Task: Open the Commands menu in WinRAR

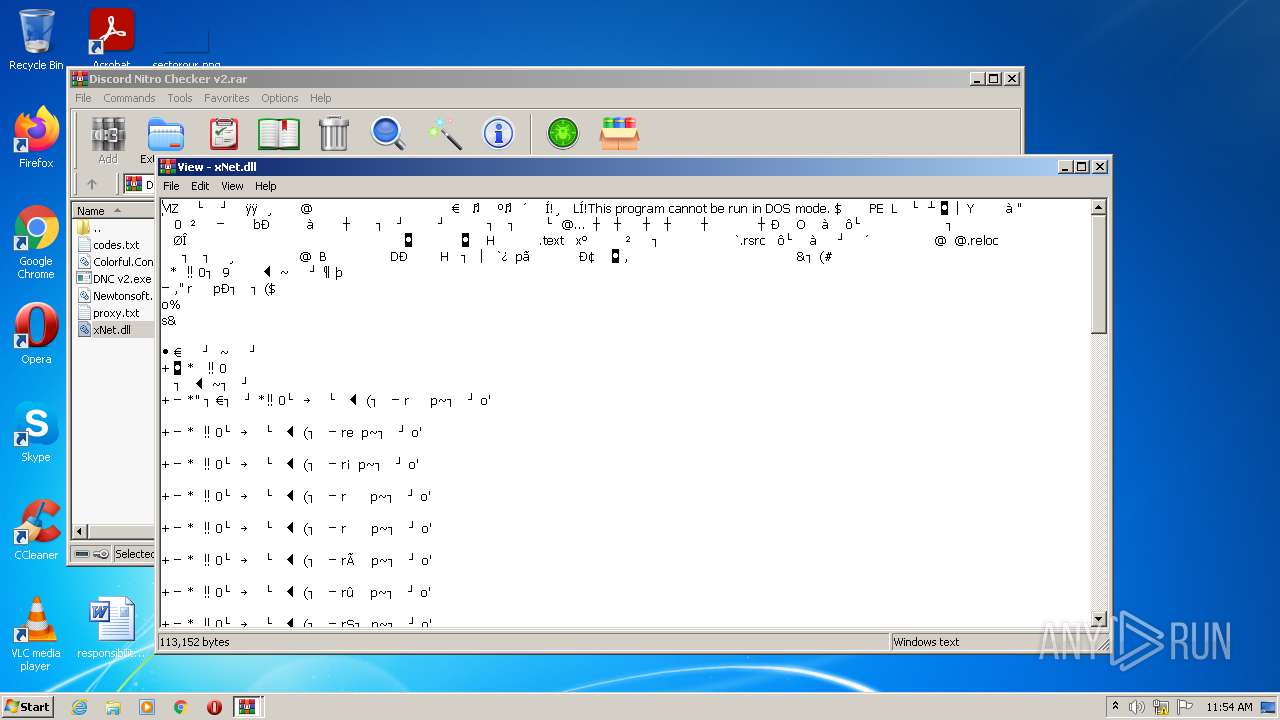Action: [129, 98]
